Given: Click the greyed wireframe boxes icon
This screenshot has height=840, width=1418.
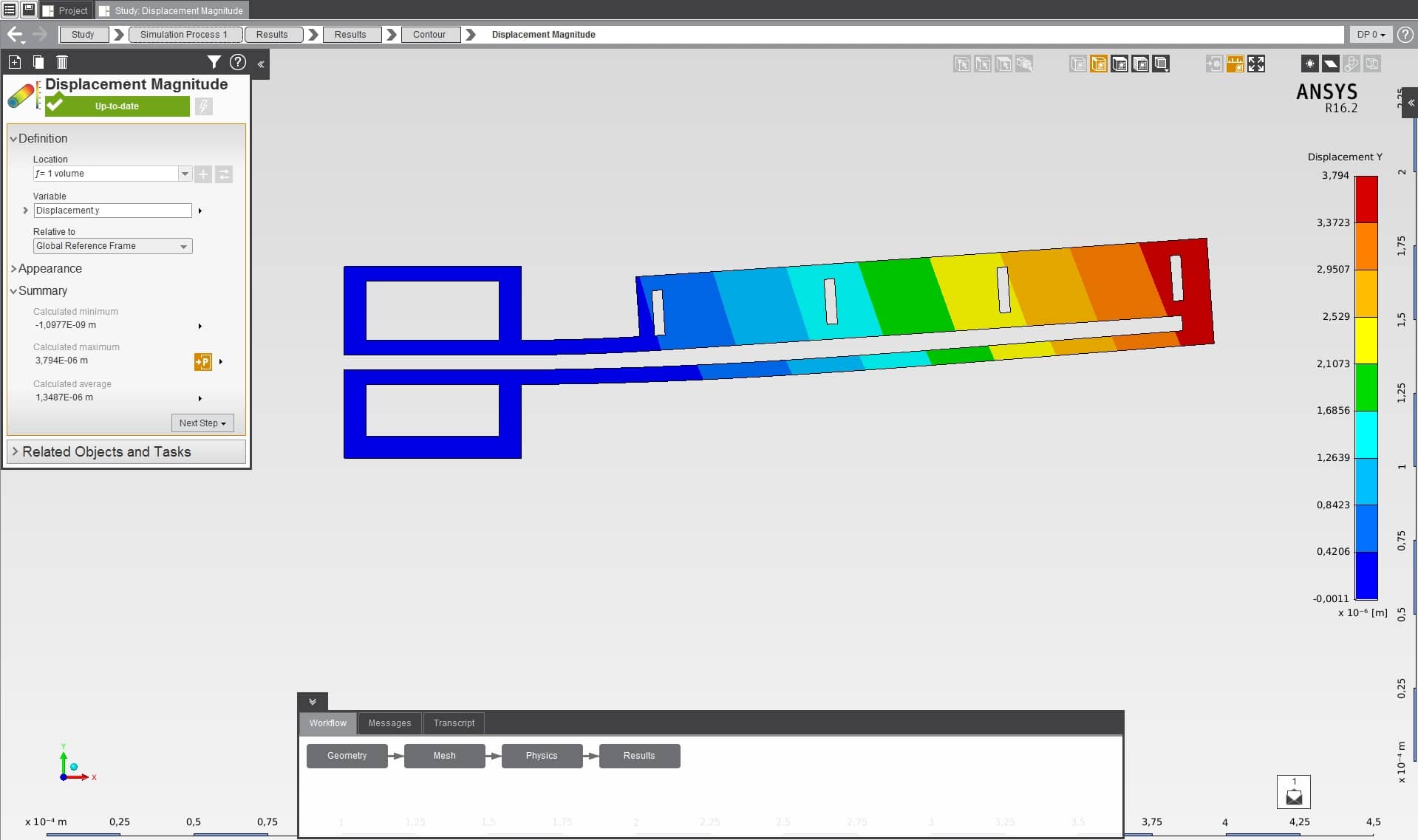Looking at the screenshot, I should 1372,64.
